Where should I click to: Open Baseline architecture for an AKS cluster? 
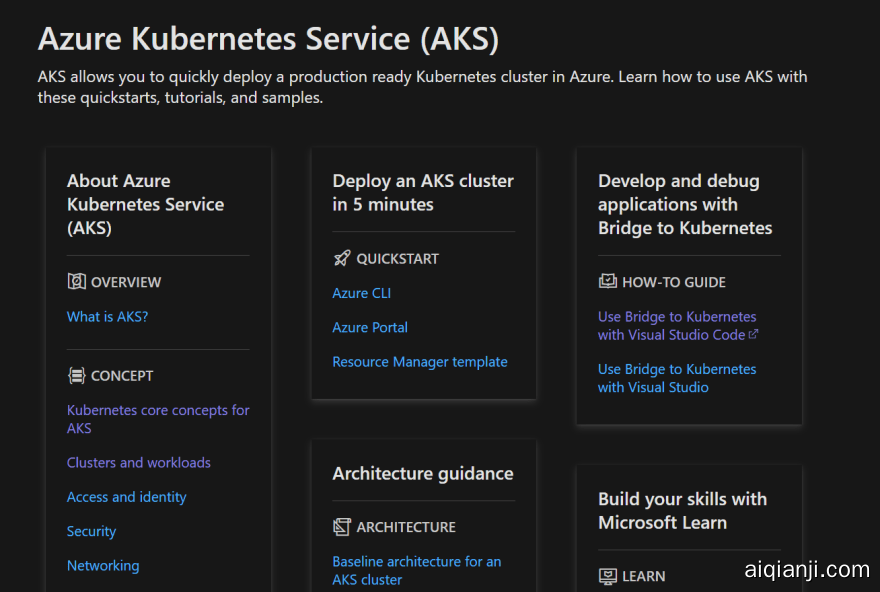pos(416,570)
